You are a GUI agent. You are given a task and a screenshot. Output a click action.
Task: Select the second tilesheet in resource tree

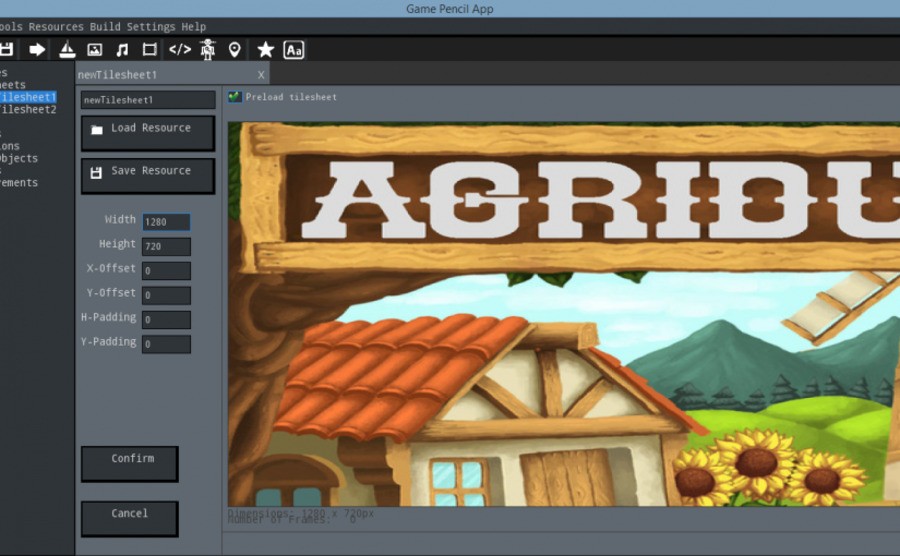(x=28, y=109)
